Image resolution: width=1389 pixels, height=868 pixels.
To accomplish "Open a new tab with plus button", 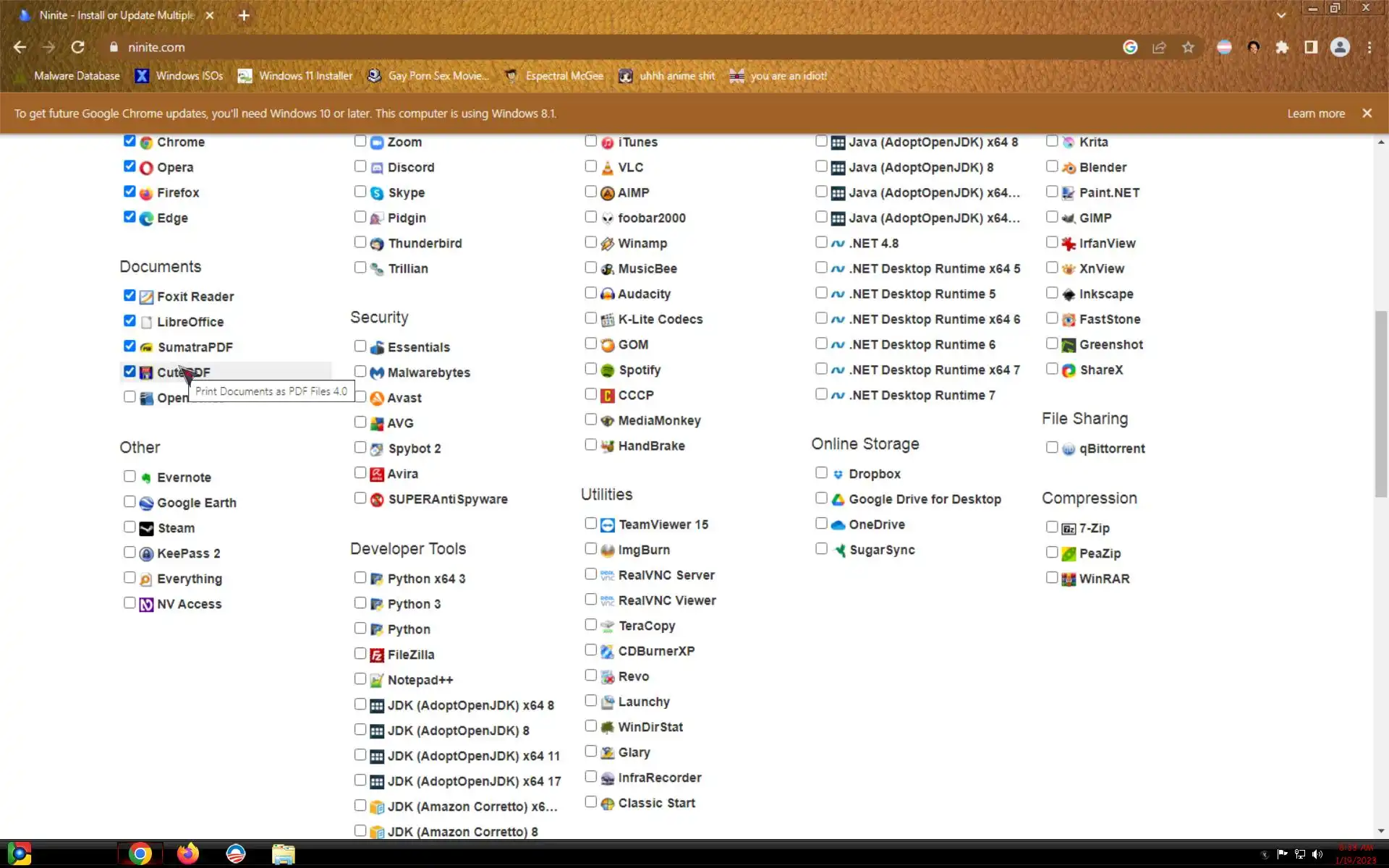I will point(244,15).
